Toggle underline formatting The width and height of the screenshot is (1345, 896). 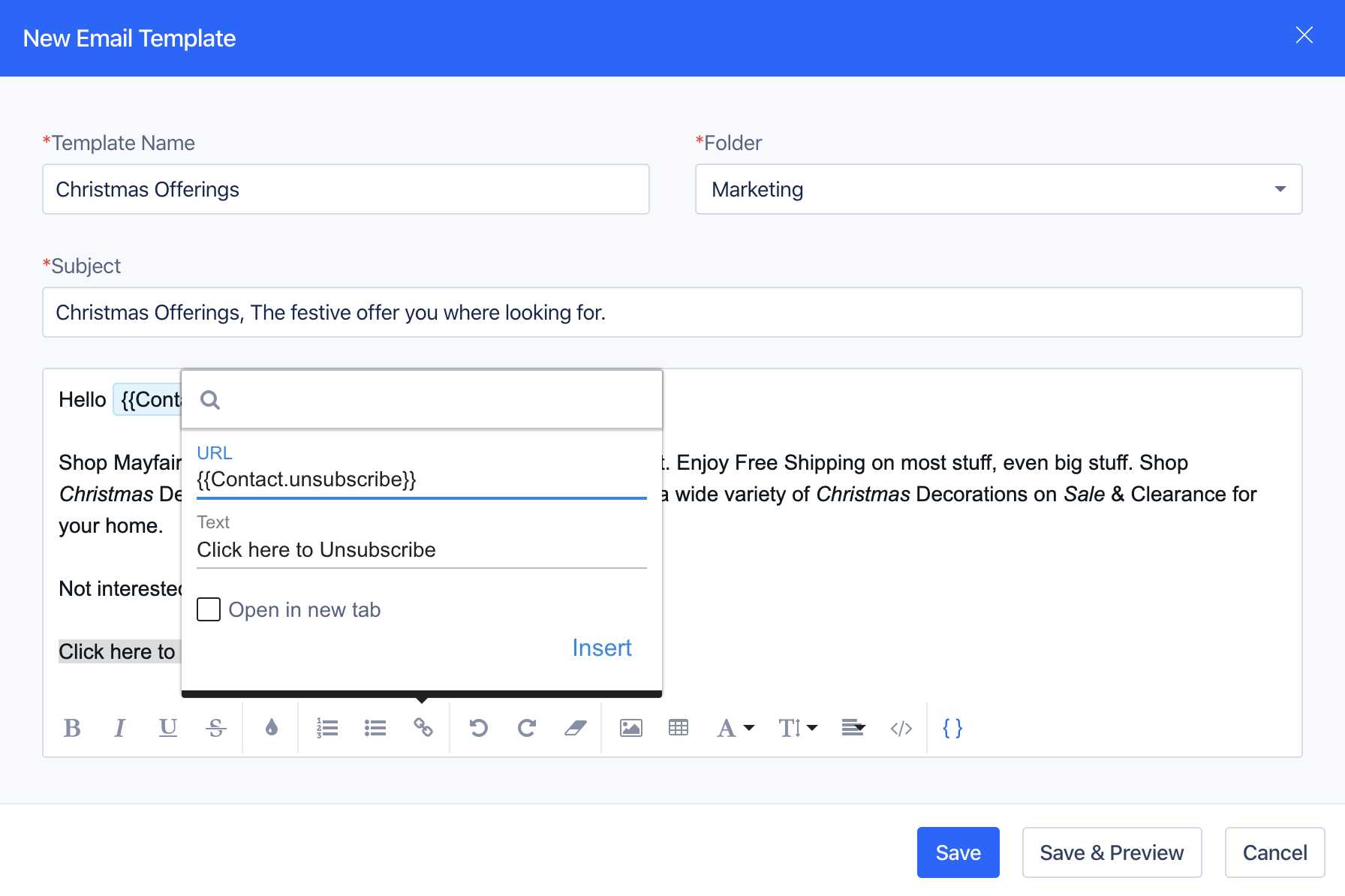pos(167,727)
